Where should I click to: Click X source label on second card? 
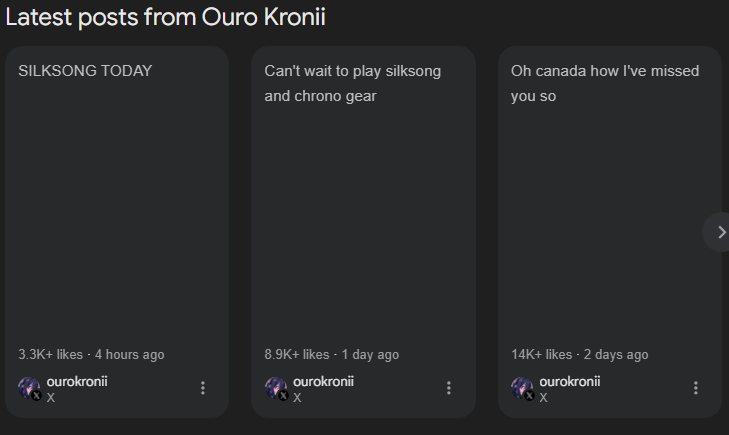[x=297, y=398]
